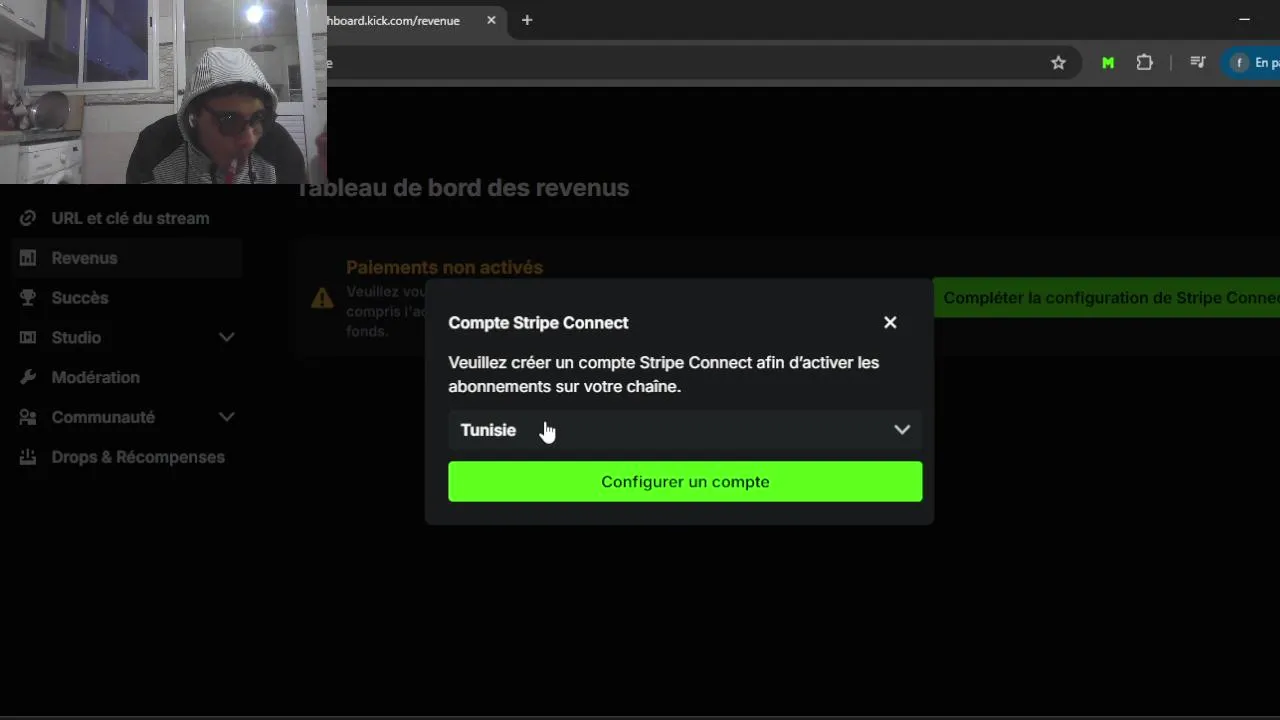This screenshot has width=1280, height=720.
Task: Open the media control toolbar icon
Action: point(1197,63)
